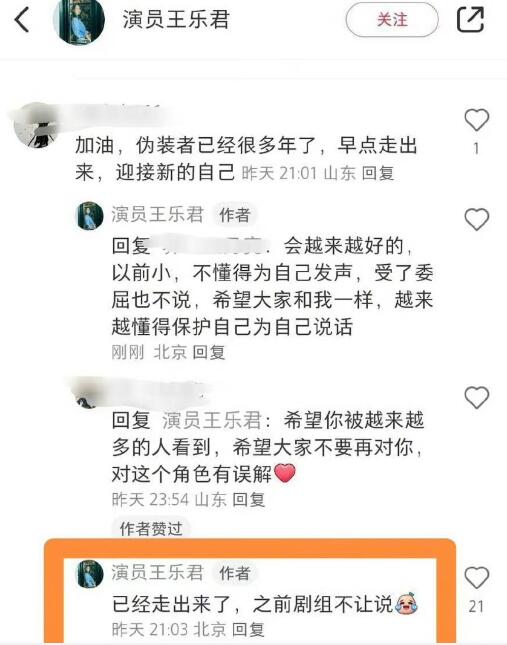Reply to the comment posted 昨天 21:03 北京
Image resolution: width=507 pixels, height=645 pixels.
248,629
